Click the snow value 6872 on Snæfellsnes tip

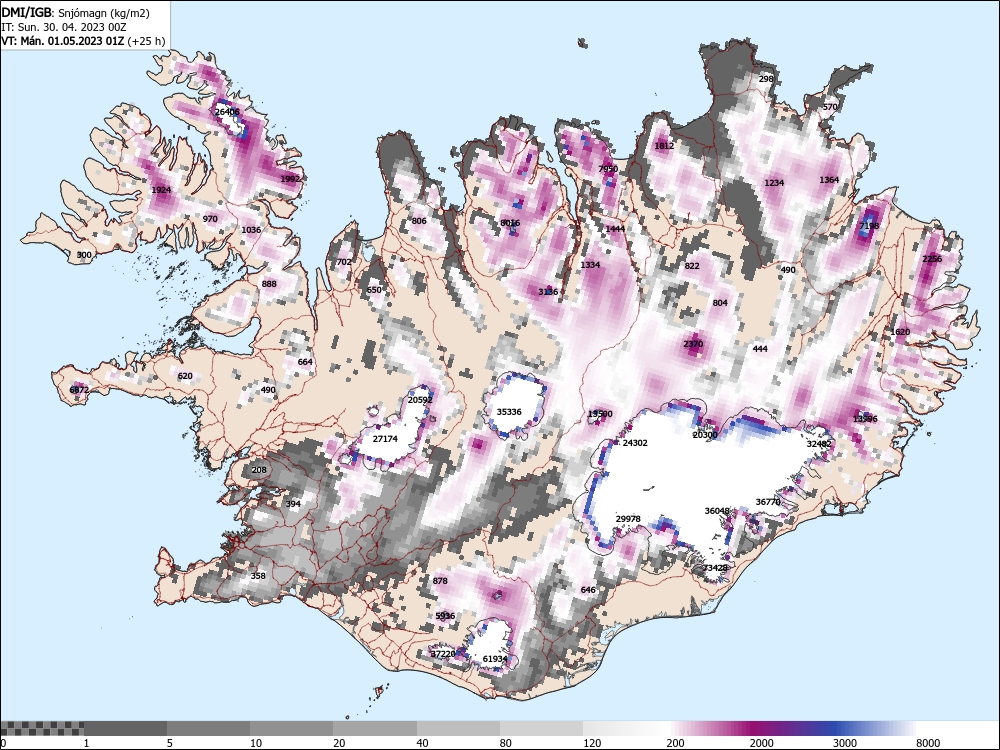coord(79,390)
